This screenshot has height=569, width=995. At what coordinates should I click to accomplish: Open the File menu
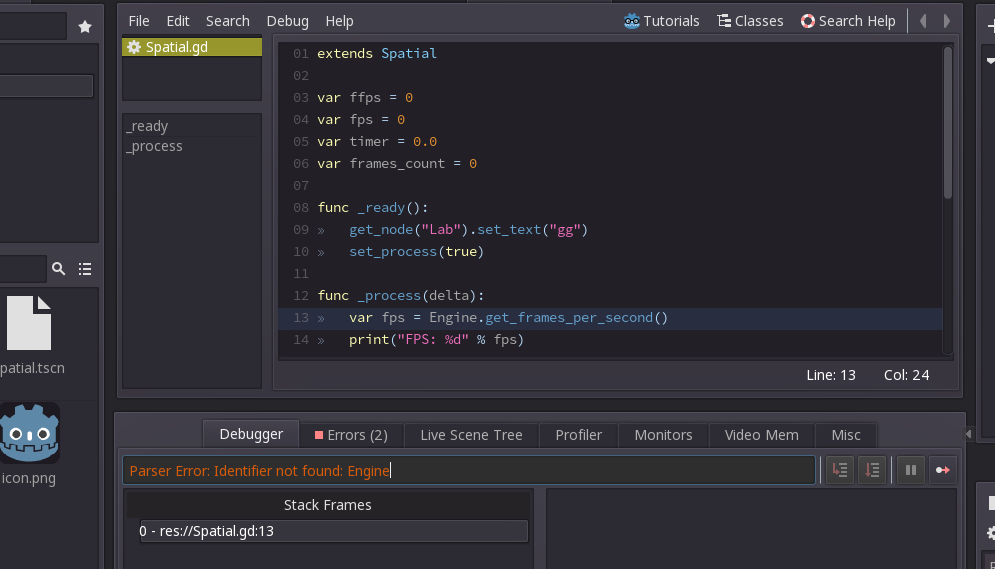[x=139, y=21]
